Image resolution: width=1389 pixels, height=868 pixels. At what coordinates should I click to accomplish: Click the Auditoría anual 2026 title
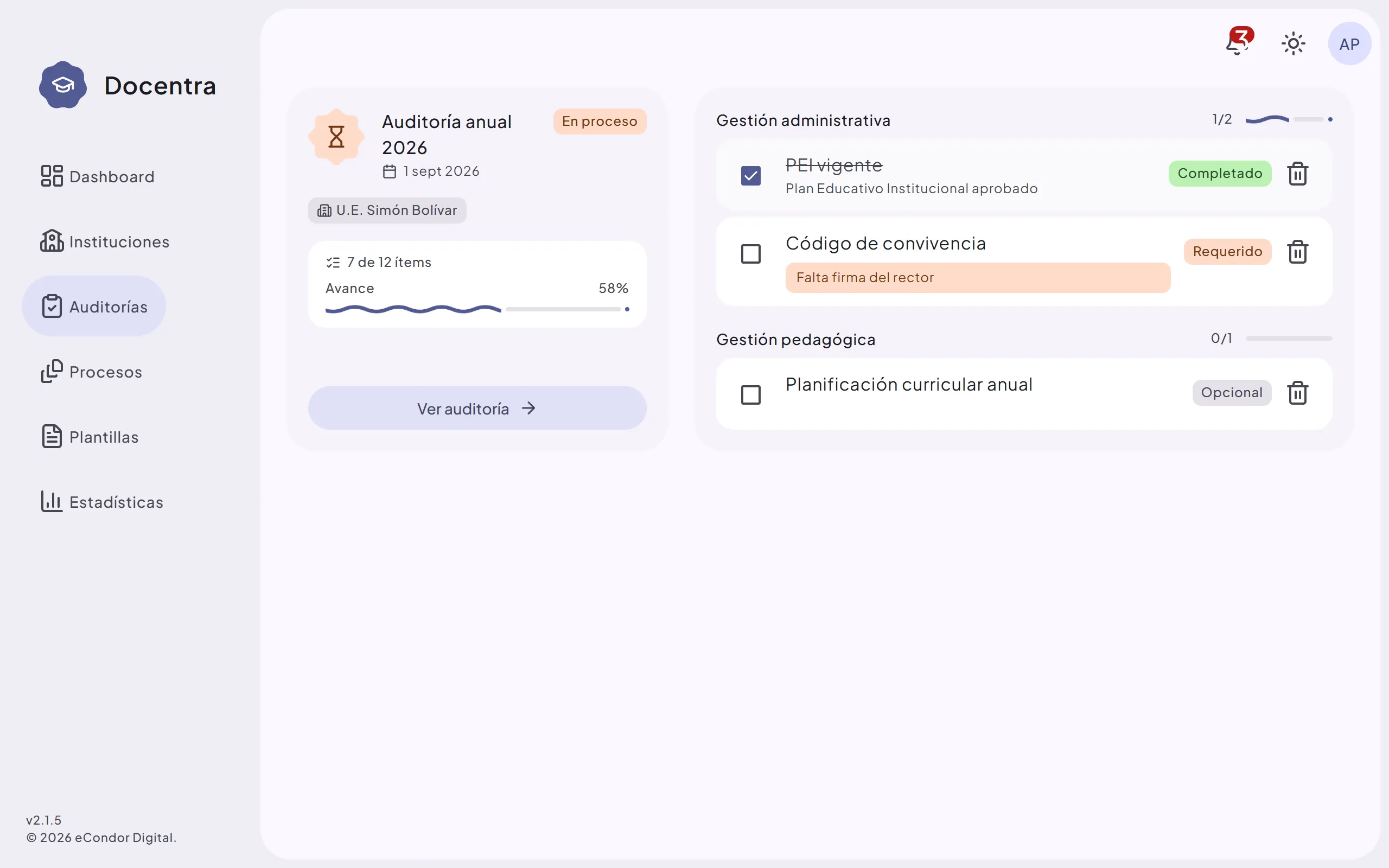(x=447, y=135)
